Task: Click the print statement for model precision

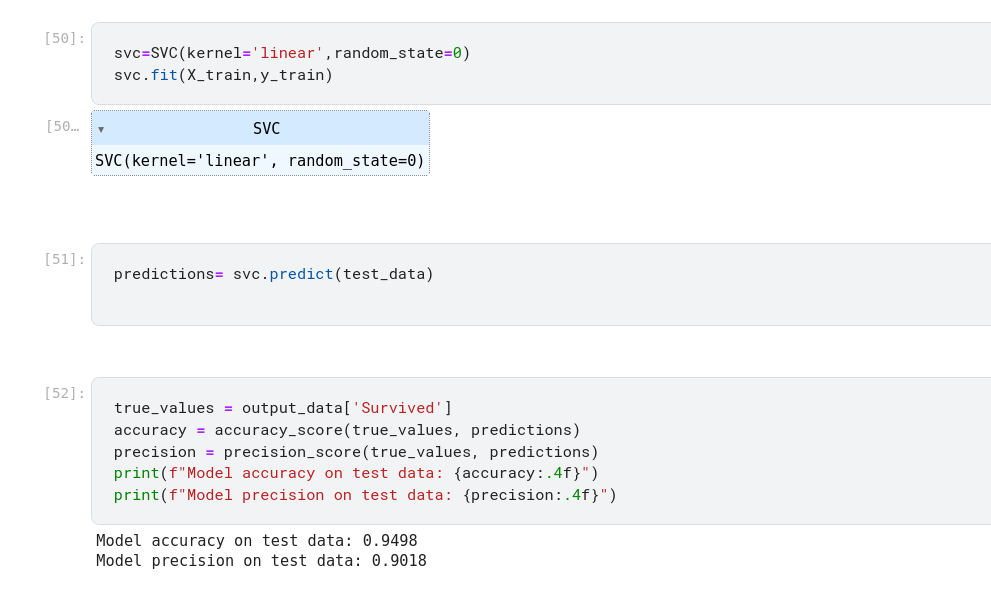Action: [365, 495]
